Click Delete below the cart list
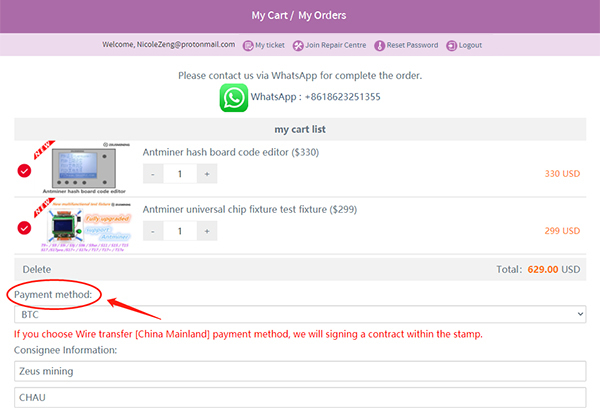Screen dimensions: 600x410 pos(37,269)
